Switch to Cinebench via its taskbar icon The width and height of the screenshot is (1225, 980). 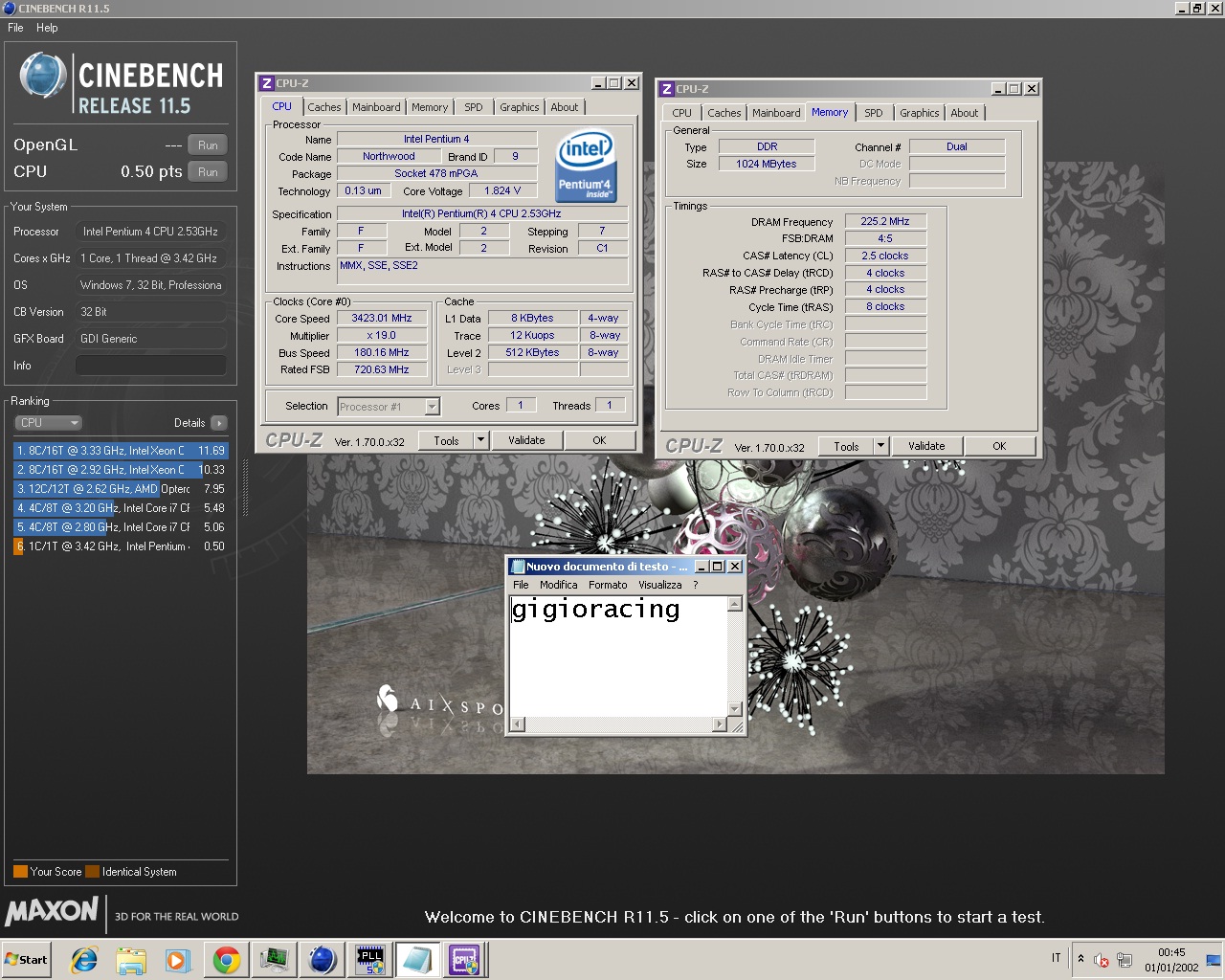(x=323, y=960)
